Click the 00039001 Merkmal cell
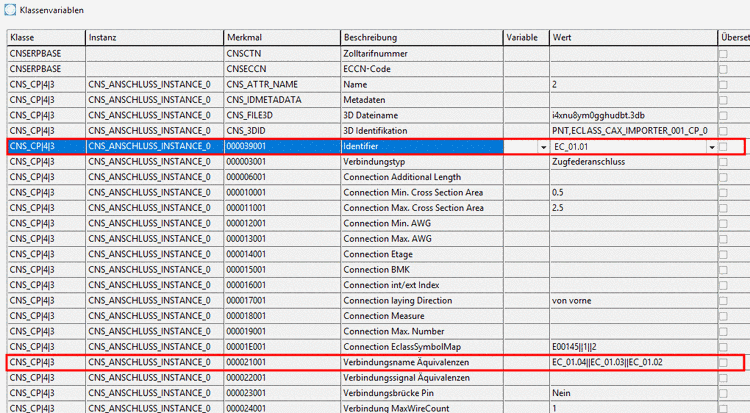The image size is (750, 413). tap(282, 146)
